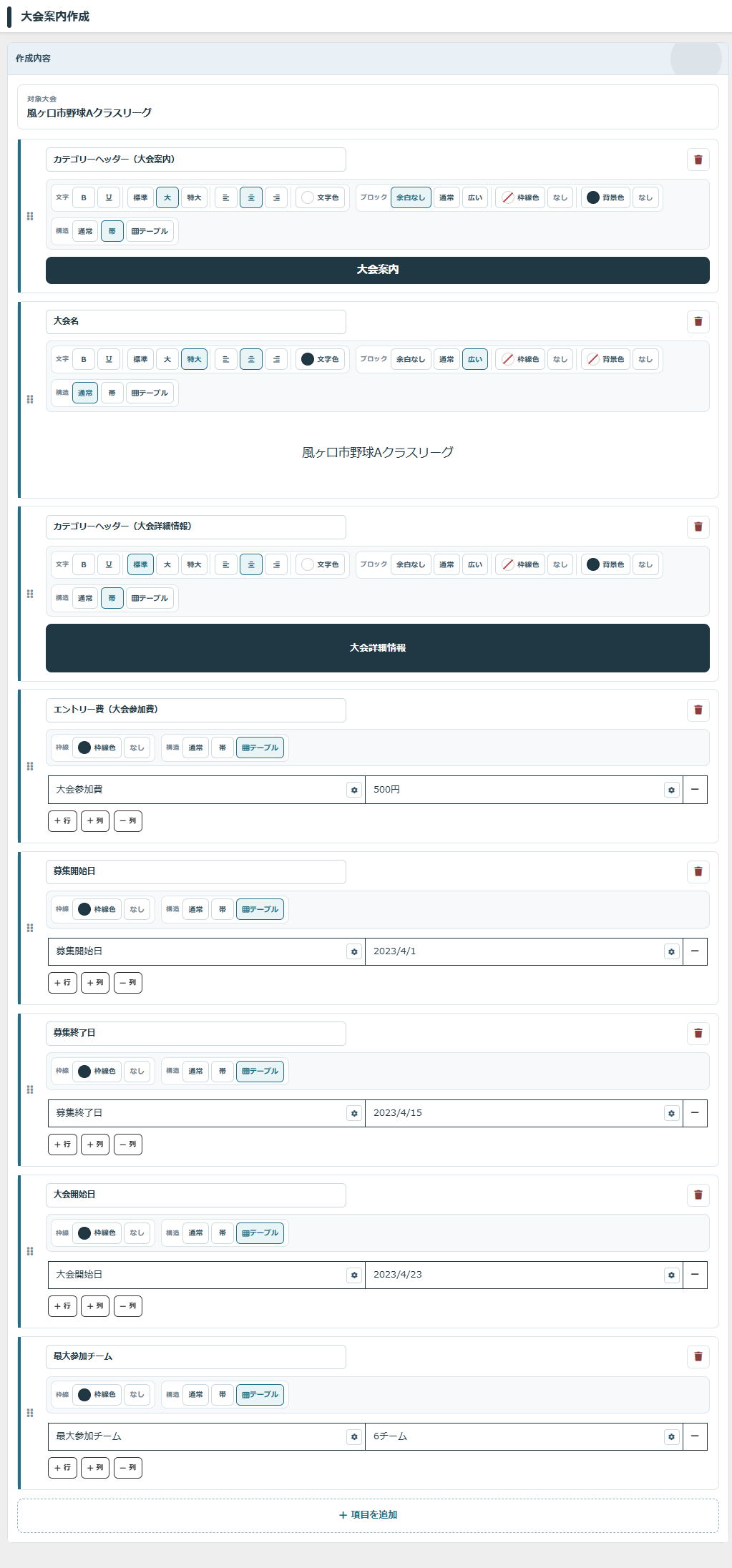Delete the 大会開始日 block via trash icon
Image resolution: width=732 pixels, height=1568 pixels.
coord(698,1195)
